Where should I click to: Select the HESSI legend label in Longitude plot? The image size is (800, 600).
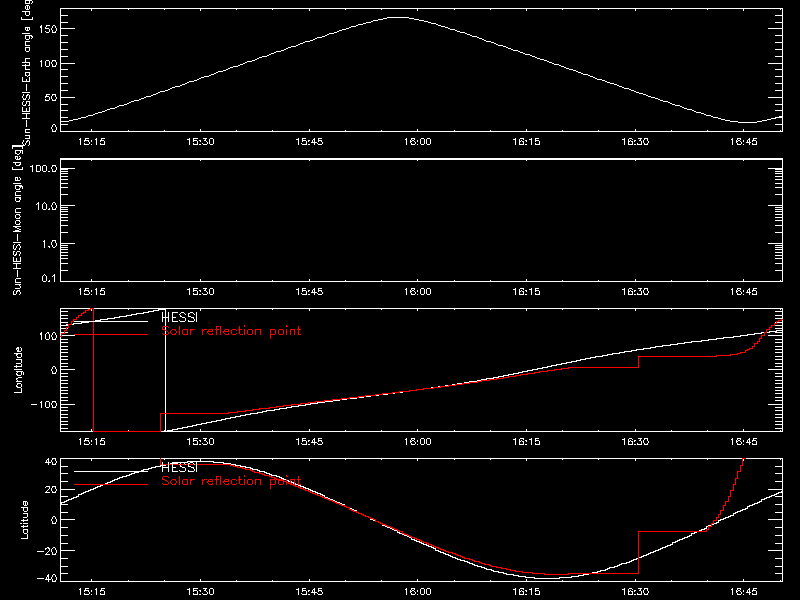coord(180,317)
